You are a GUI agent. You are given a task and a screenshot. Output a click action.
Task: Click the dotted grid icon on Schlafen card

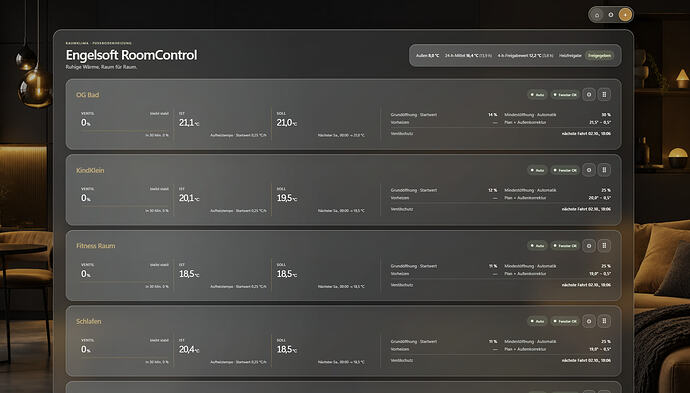(604, 321)
